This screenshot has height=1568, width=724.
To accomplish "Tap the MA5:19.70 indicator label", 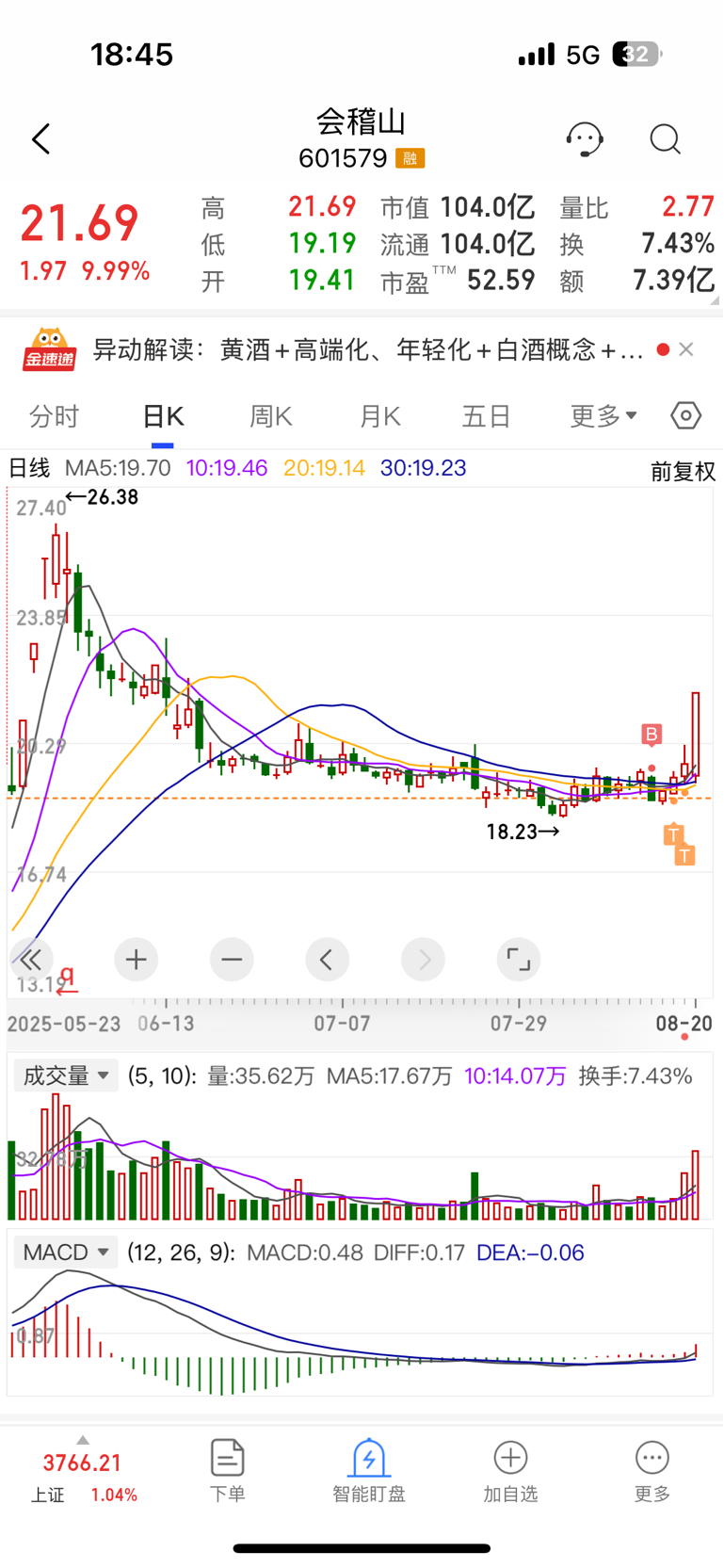I will click(118, 468).
